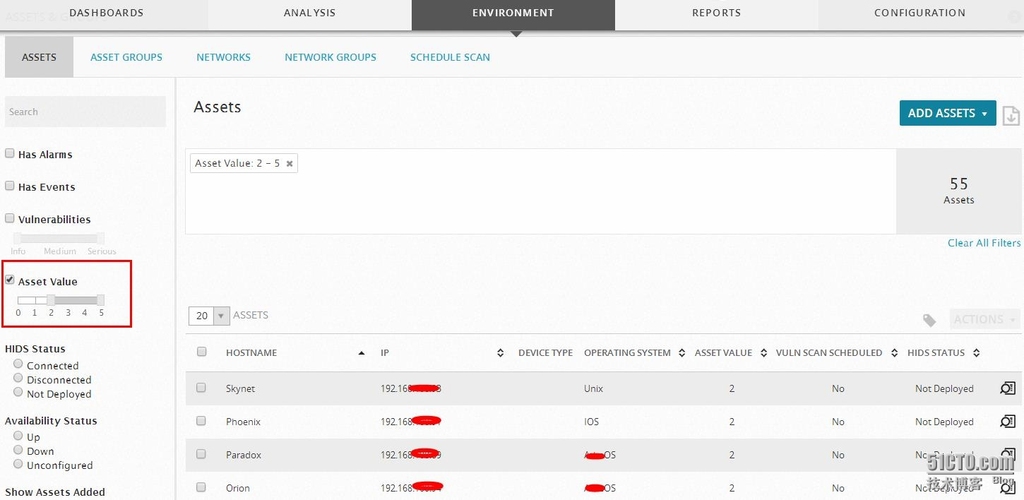Select Availability Status Down radio button
Image resolution: width=1024 pixels, height=500 pixels.
(18, 450)
